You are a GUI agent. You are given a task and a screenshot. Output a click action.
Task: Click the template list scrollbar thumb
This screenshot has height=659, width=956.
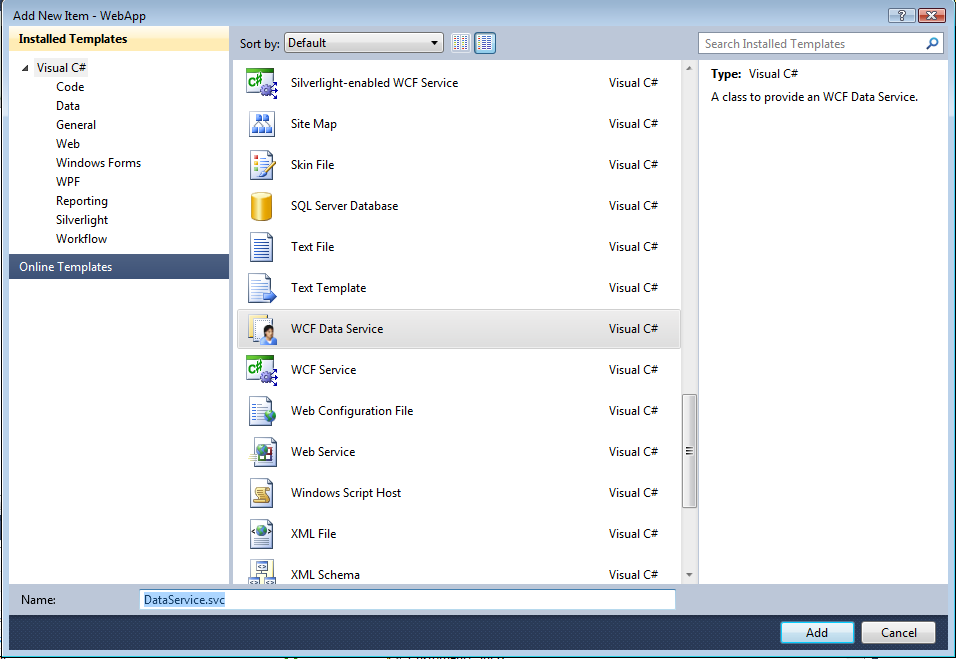click(x=689, y=451)
